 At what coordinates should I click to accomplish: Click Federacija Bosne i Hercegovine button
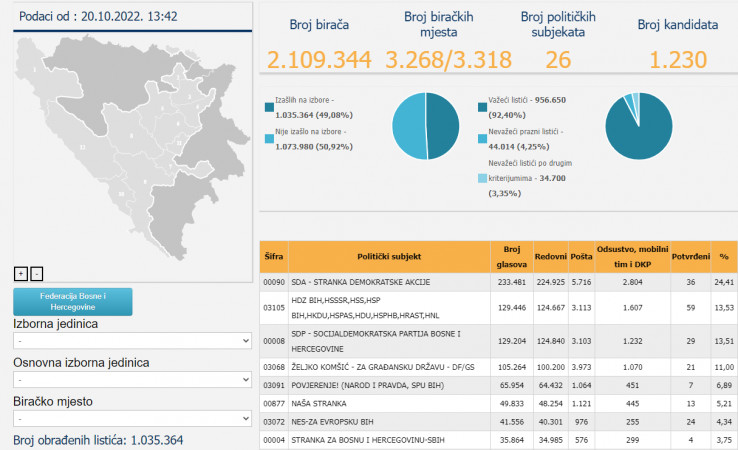pos(72,302)
